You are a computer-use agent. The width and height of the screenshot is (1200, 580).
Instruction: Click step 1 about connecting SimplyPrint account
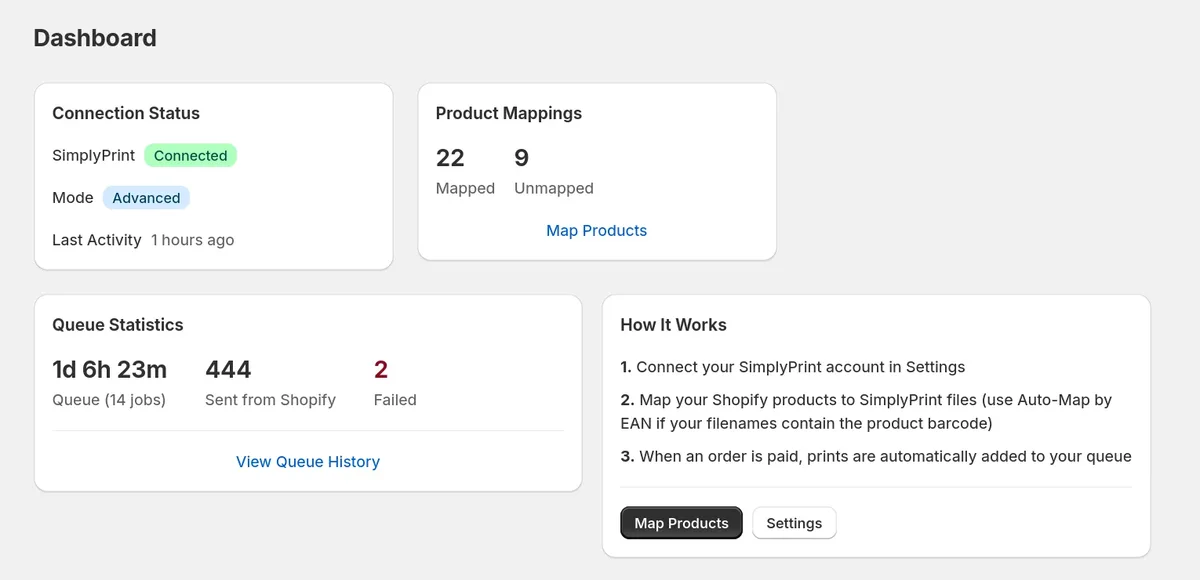tap(793, 367)
